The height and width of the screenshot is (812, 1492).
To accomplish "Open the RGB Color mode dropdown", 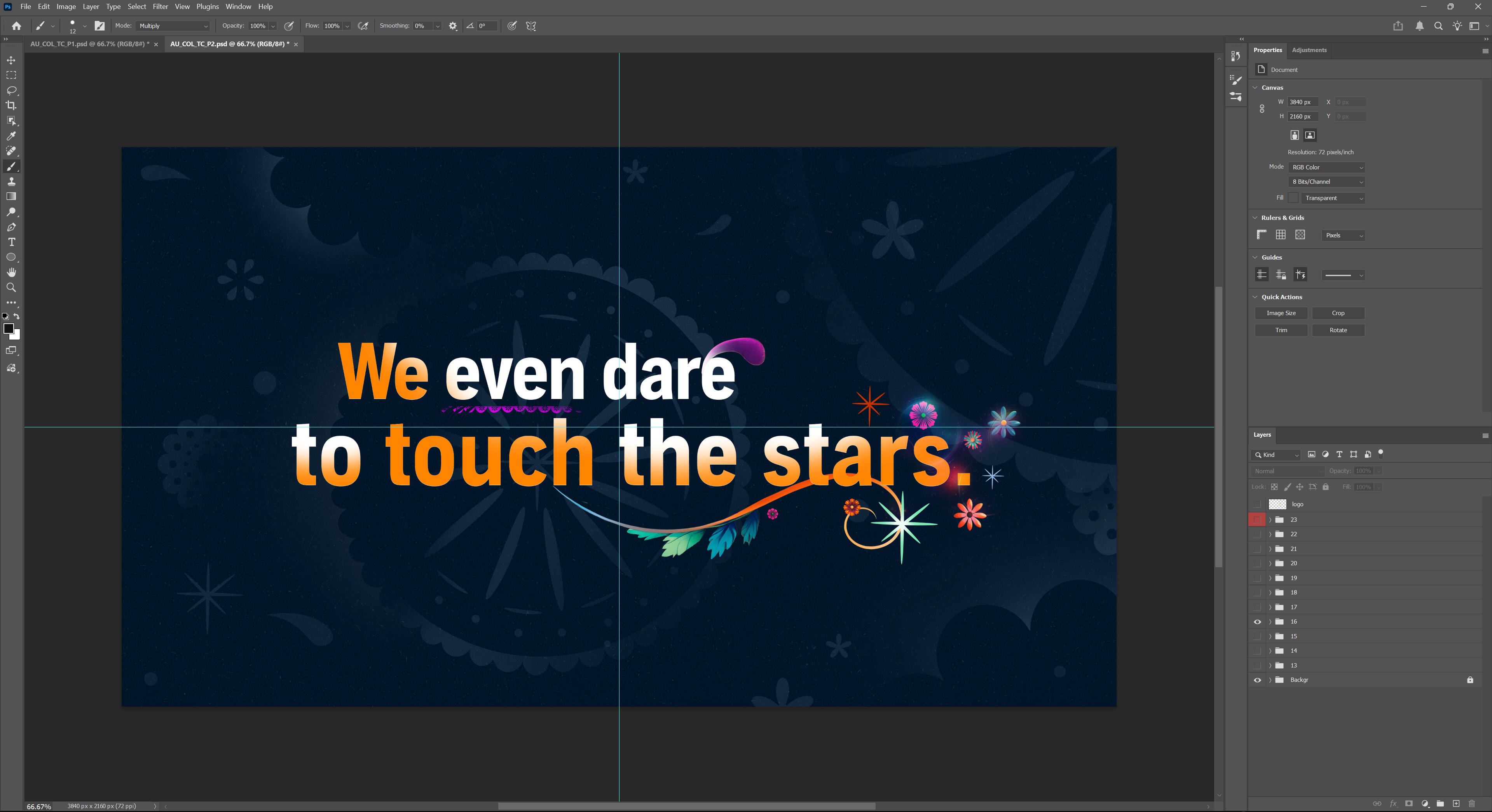I will coord(1326,167).
